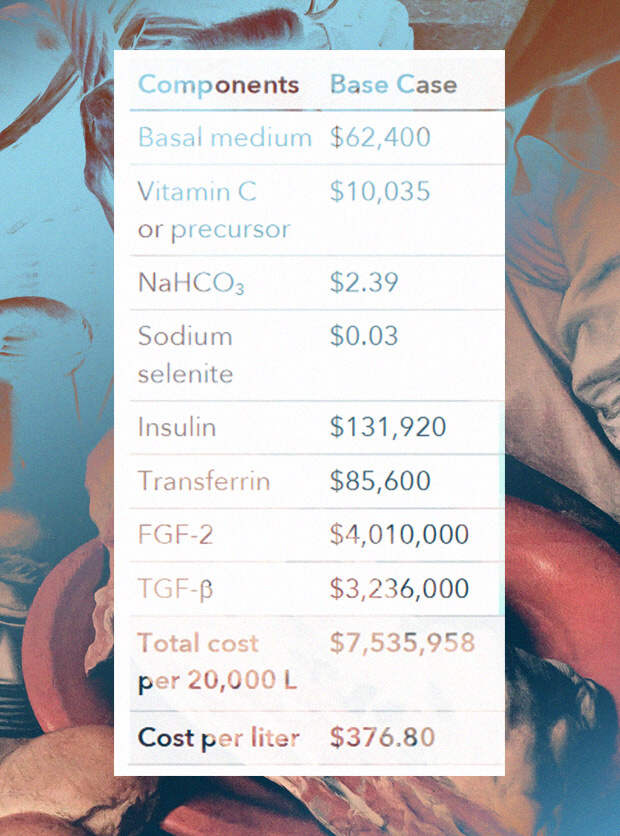Select the Insulin row label
This screenshot has height=836, width=620.
point(176,428)
